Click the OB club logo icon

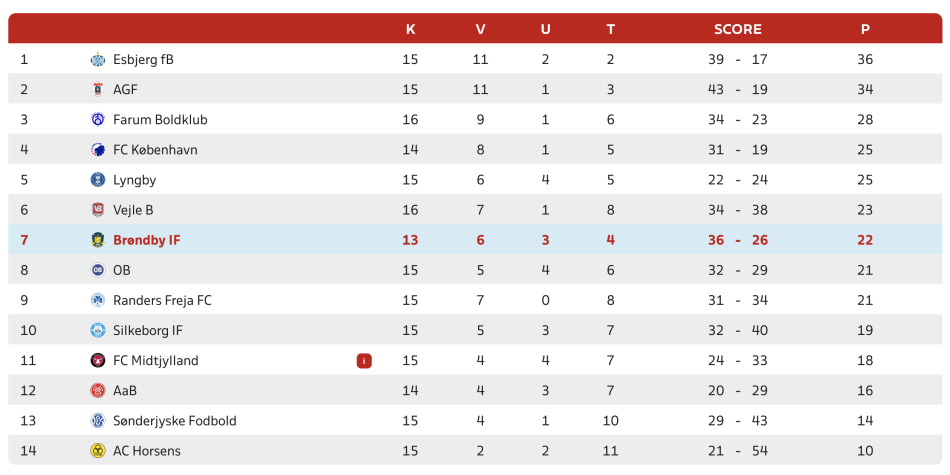pos(98,270)
